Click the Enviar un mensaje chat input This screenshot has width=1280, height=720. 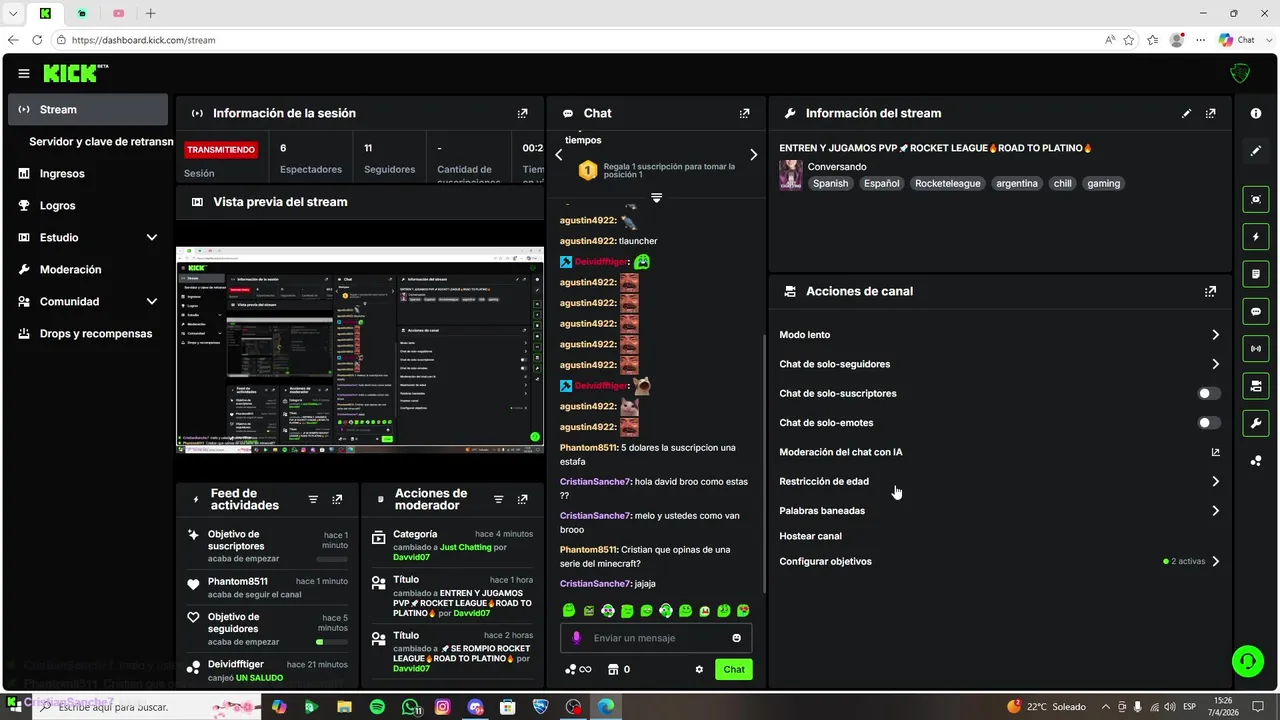point(655,638)
